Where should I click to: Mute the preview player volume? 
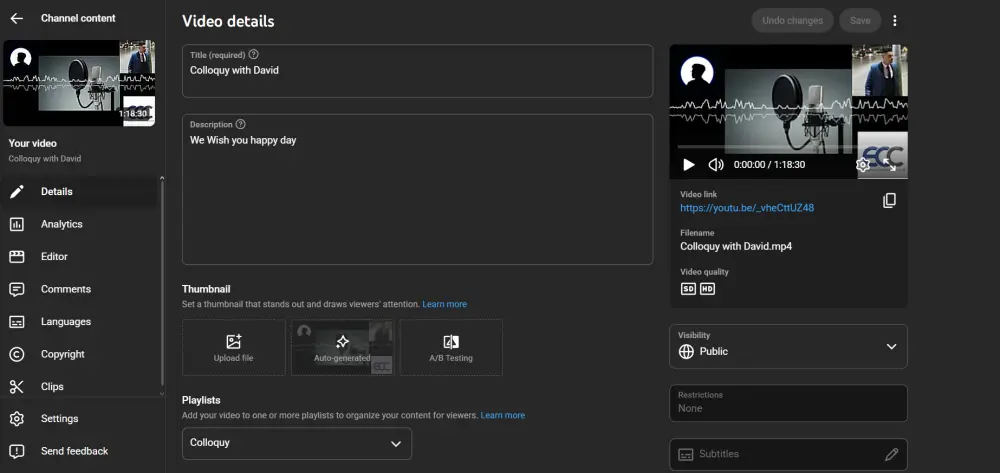tap(716, 164)
